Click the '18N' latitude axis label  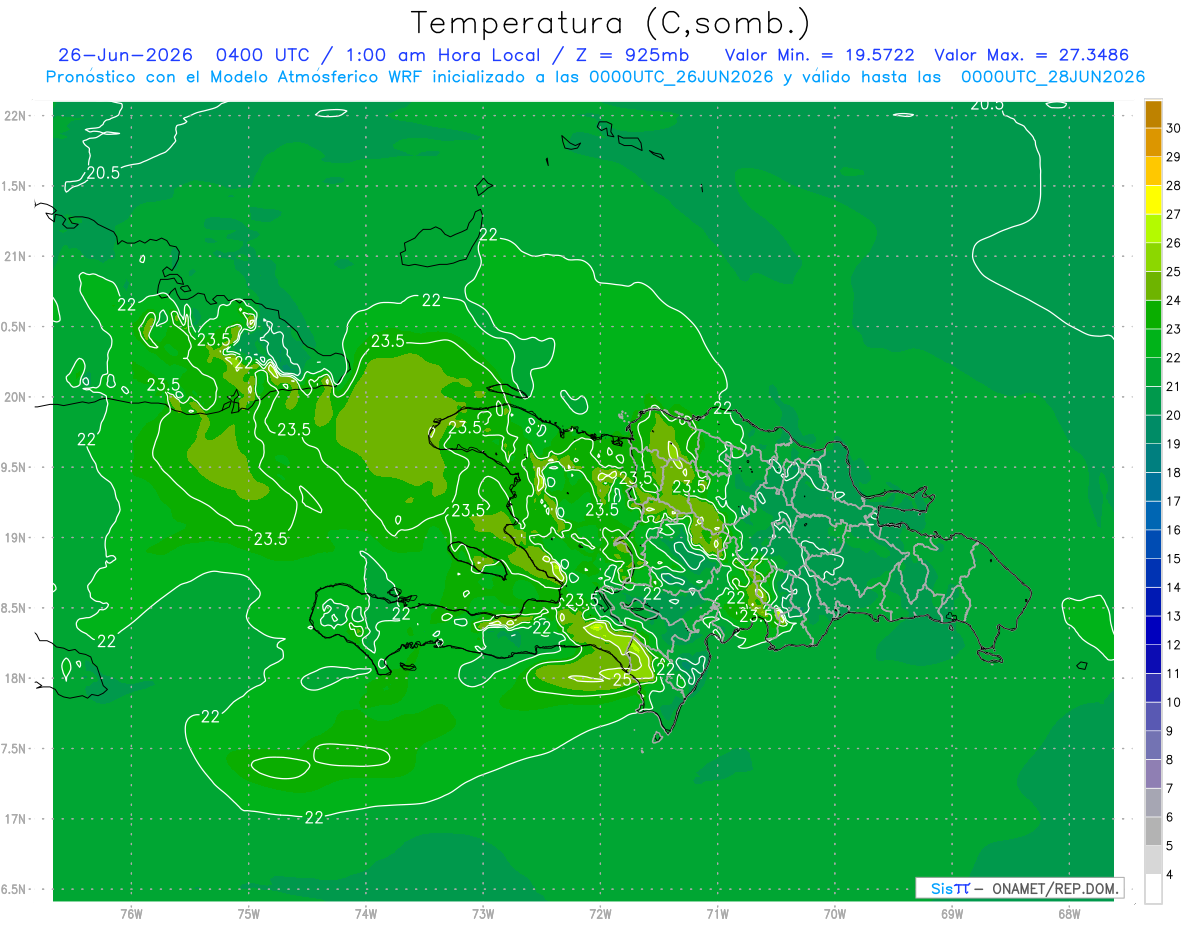point(16,679)
